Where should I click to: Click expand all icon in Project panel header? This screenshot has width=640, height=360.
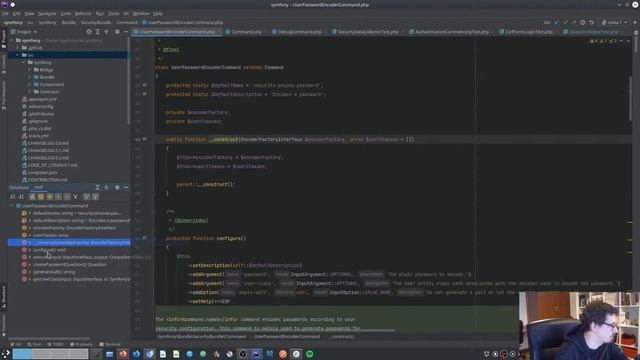click(98, 31)
